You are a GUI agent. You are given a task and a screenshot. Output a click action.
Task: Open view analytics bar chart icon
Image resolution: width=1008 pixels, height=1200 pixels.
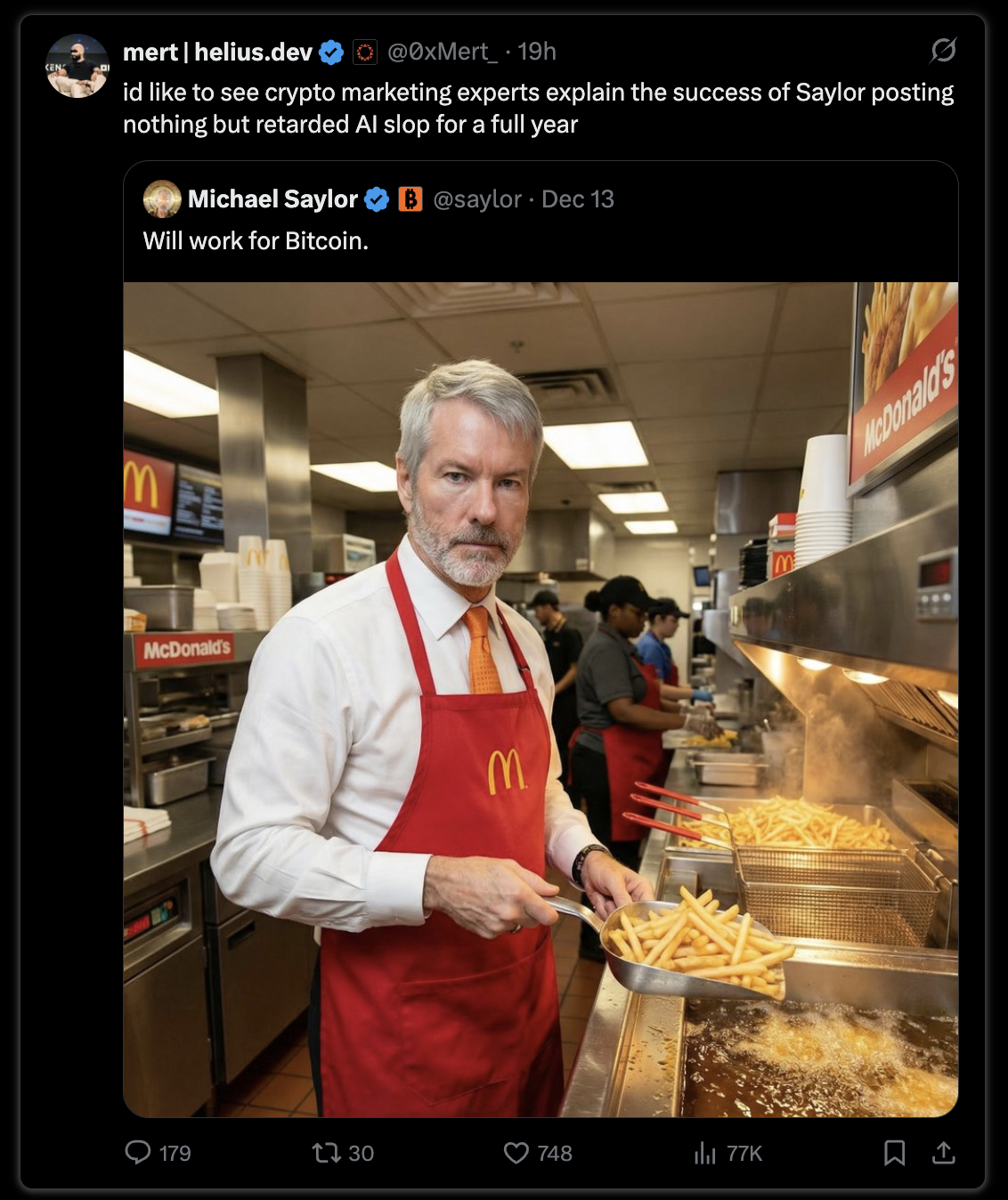pyautogui.click(x=704, y=1153)
